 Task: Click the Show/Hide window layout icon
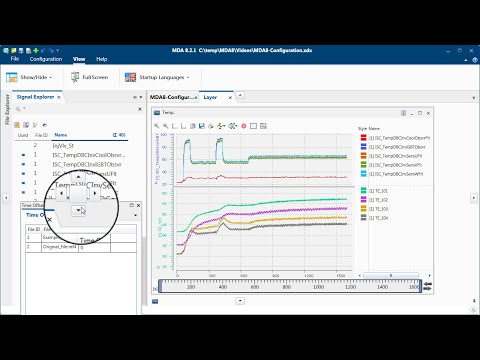[x=12, y=77]
